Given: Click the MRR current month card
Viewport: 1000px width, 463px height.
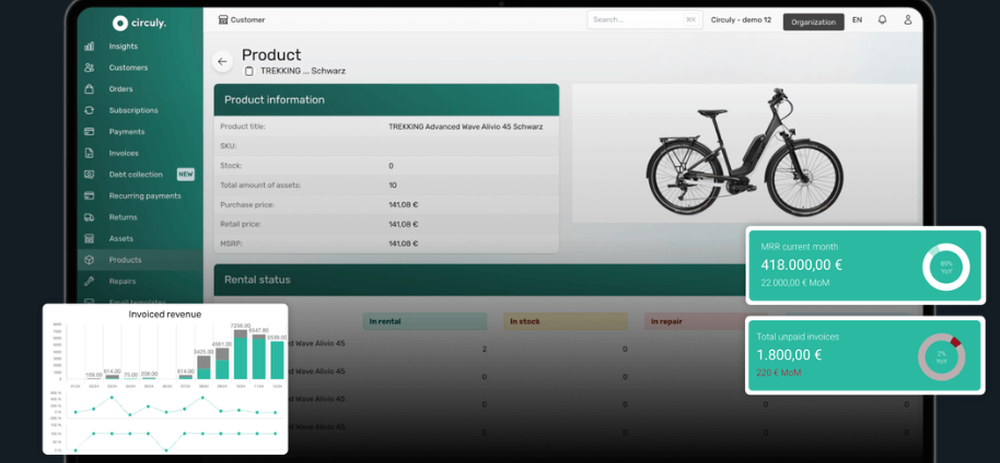Looking at the screenshot, I should click(865, 265).
